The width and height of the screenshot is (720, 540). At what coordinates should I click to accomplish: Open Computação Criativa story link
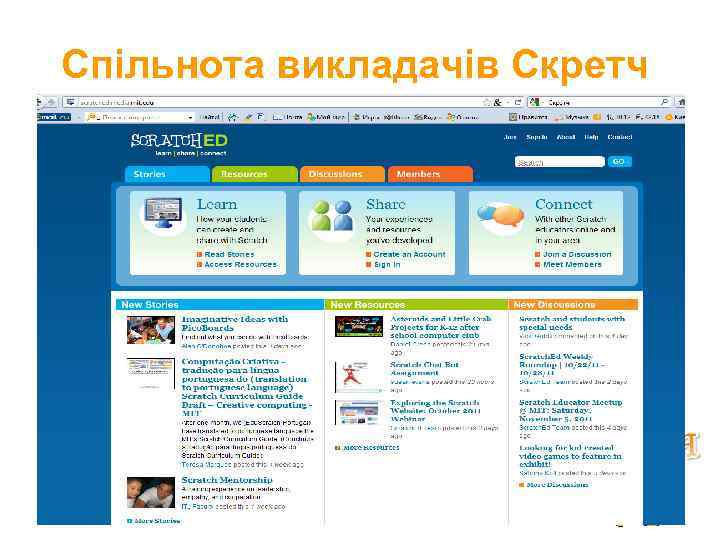tap(247, 388)
